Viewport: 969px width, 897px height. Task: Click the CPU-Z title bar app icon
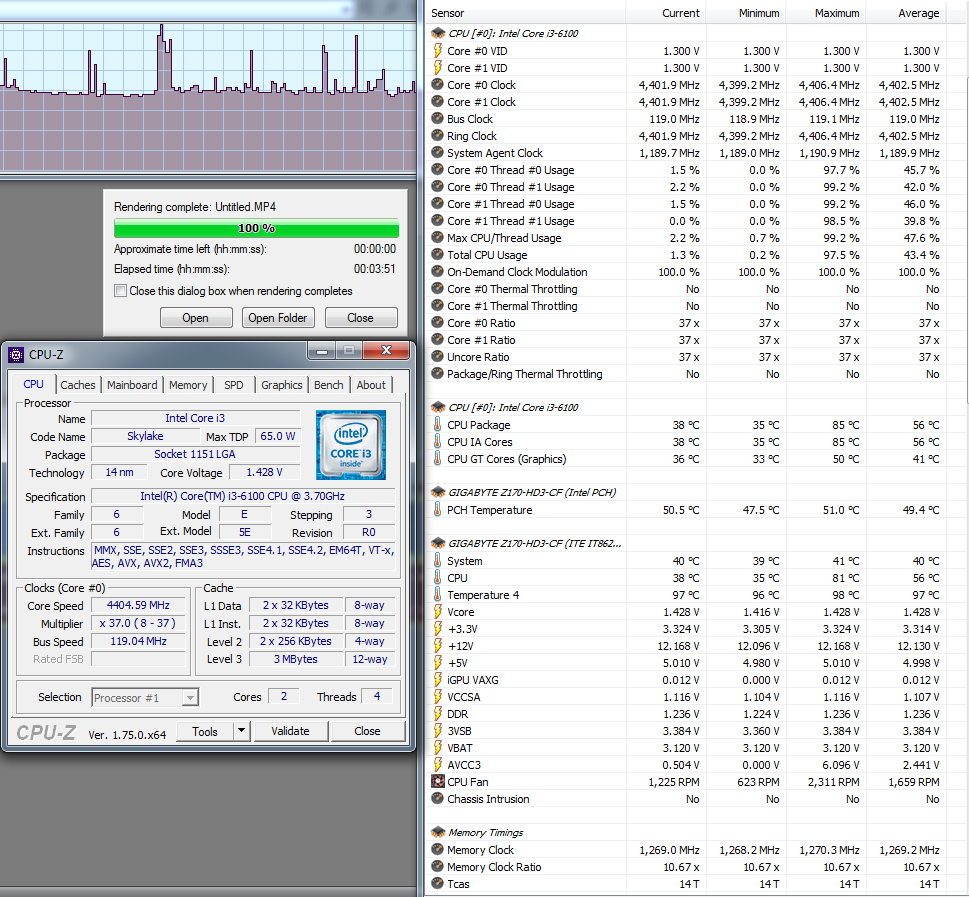coord(16,355)
